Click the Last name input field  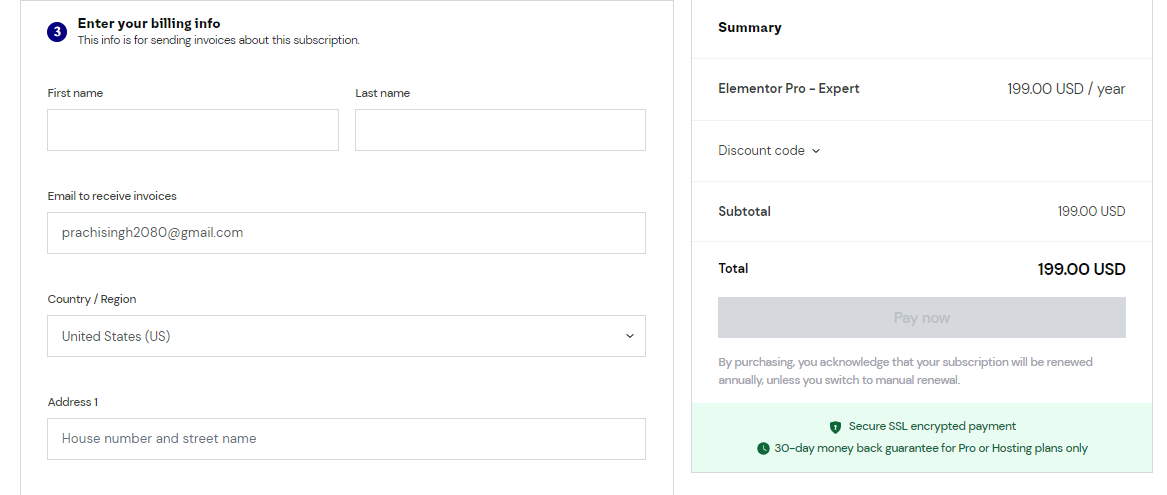click(x=500, y=130)
